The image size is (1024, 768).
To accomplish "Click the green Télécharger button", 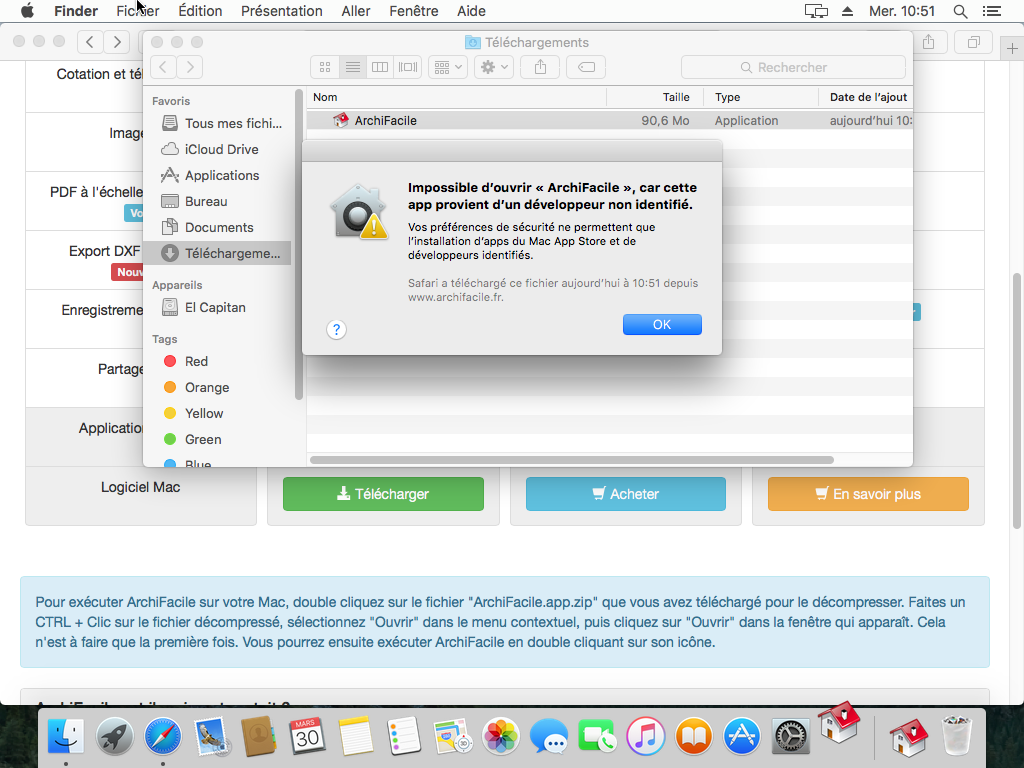I will 383,494.
